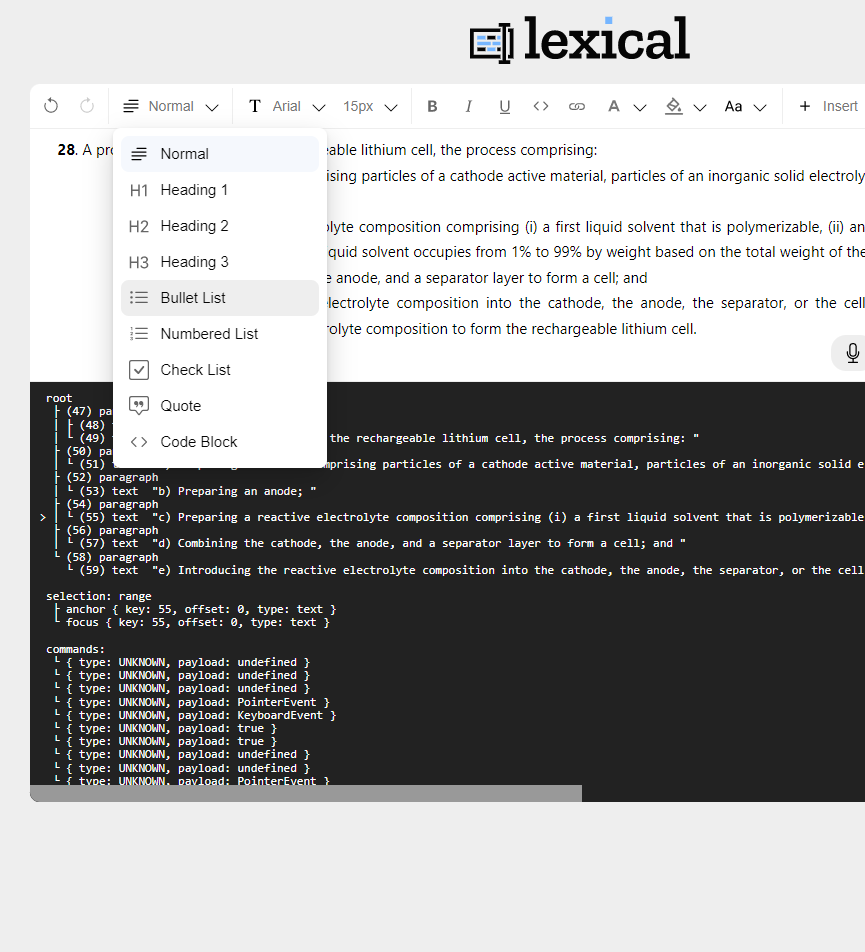The image size is (865, 952).
Task: Open the font family dropdown showing Arial
Action: [285, 106]
